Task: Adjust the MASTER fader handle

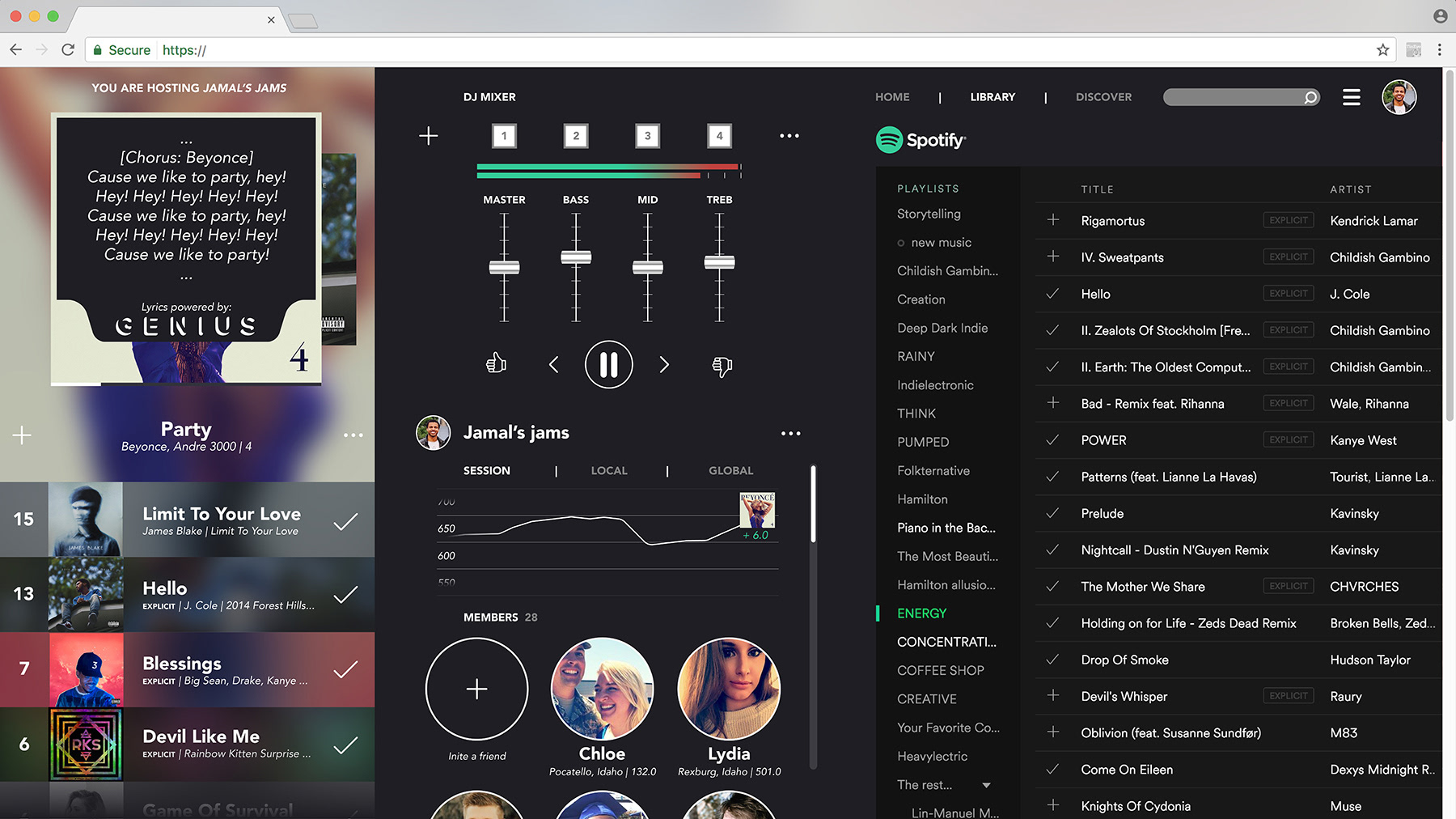Action: click(504, 267)
